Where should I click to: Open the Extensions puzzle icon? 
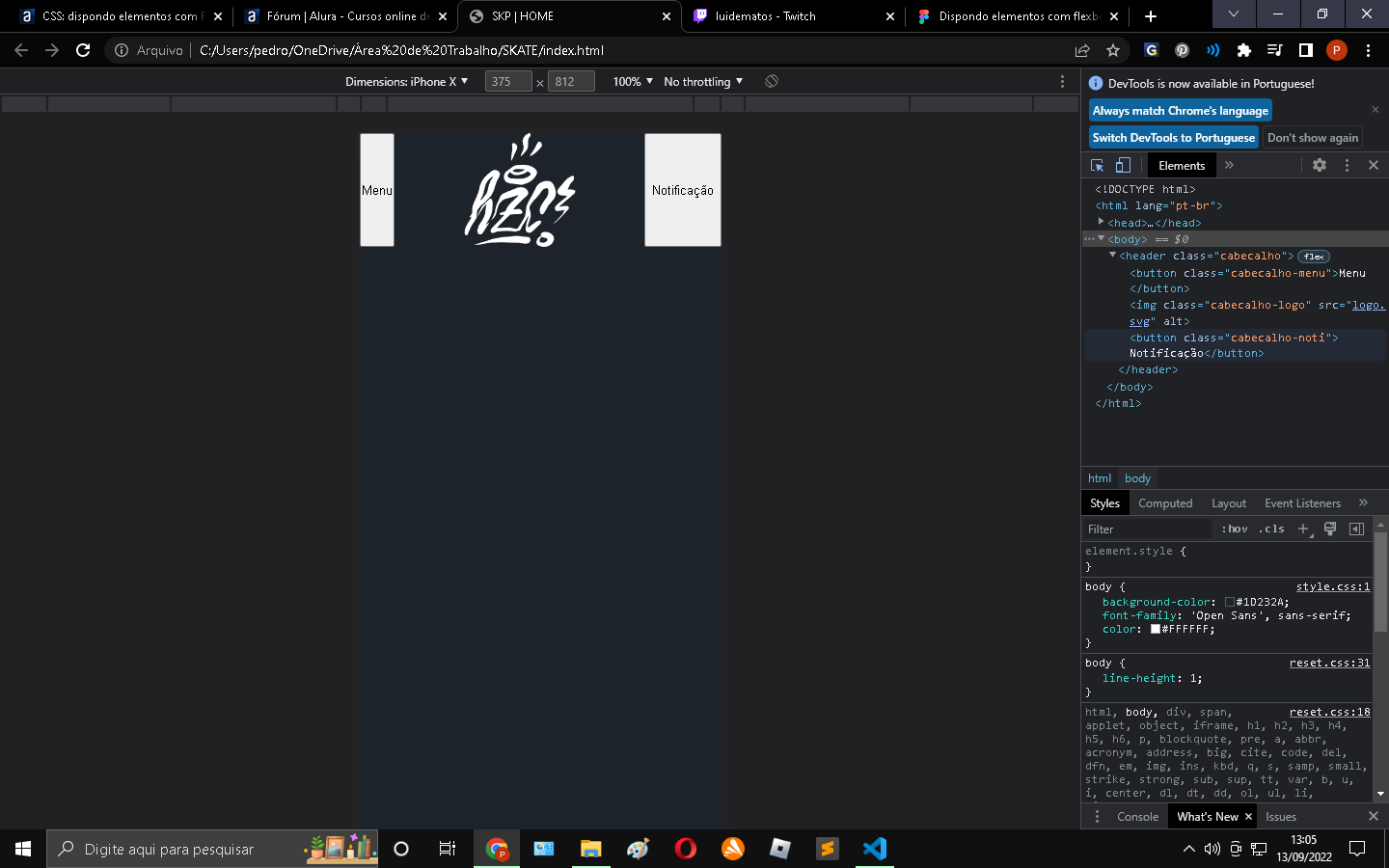click(1243, 50)
